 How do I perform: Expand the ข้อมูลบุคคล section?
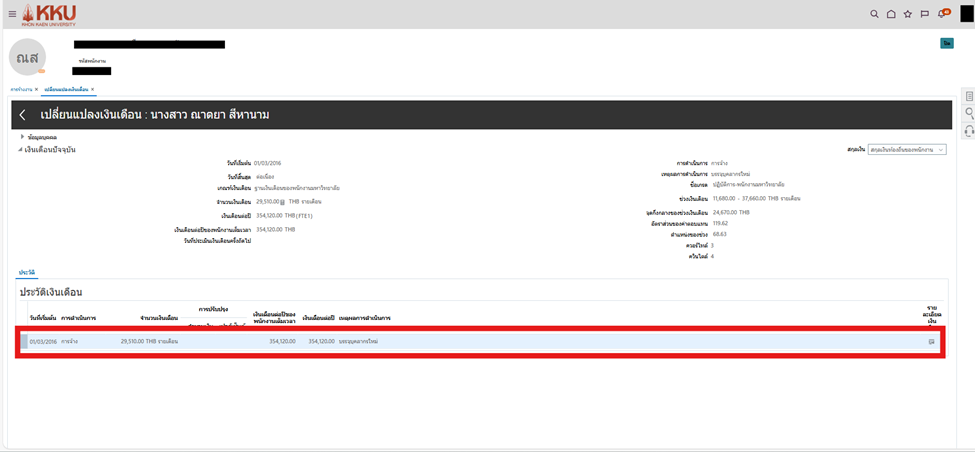[x=22, y=136]
